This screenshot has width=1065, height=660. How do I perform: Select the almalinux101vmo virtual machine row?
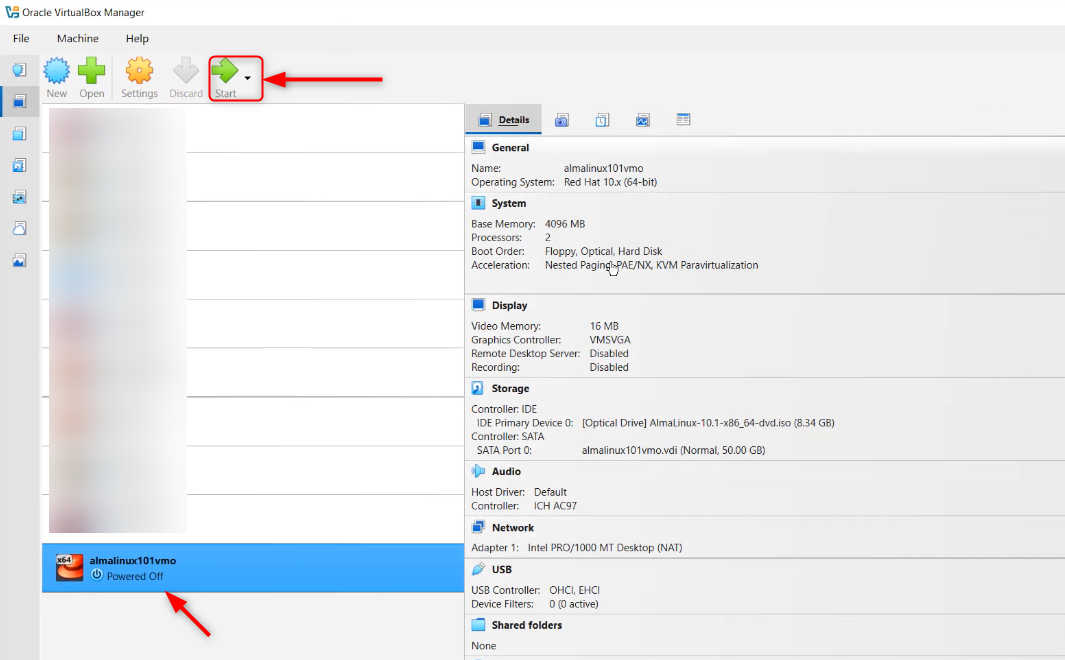[x=253, y=568]
